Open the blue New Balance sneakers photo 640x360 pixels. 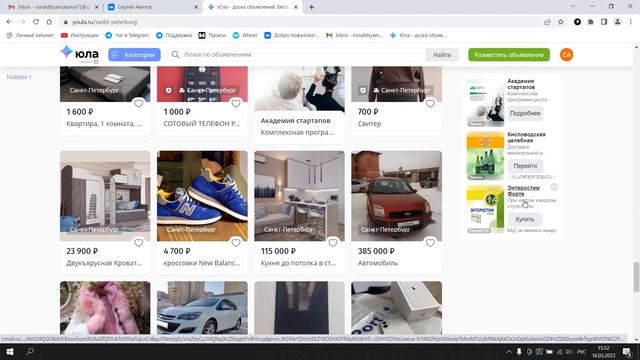tap(202, 196)
